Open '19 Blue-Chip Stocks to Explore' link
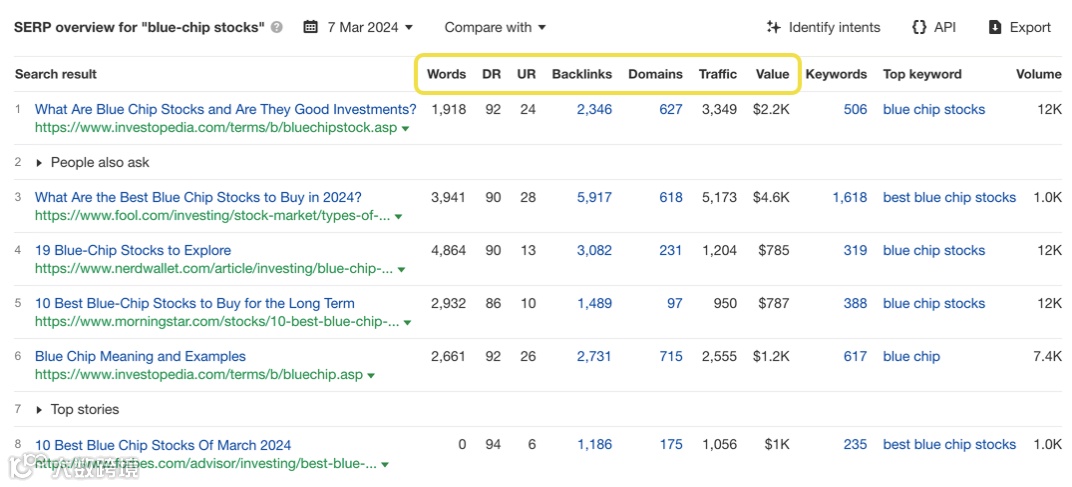Viewport: 1072px width, 487px height. click(133, 250)
